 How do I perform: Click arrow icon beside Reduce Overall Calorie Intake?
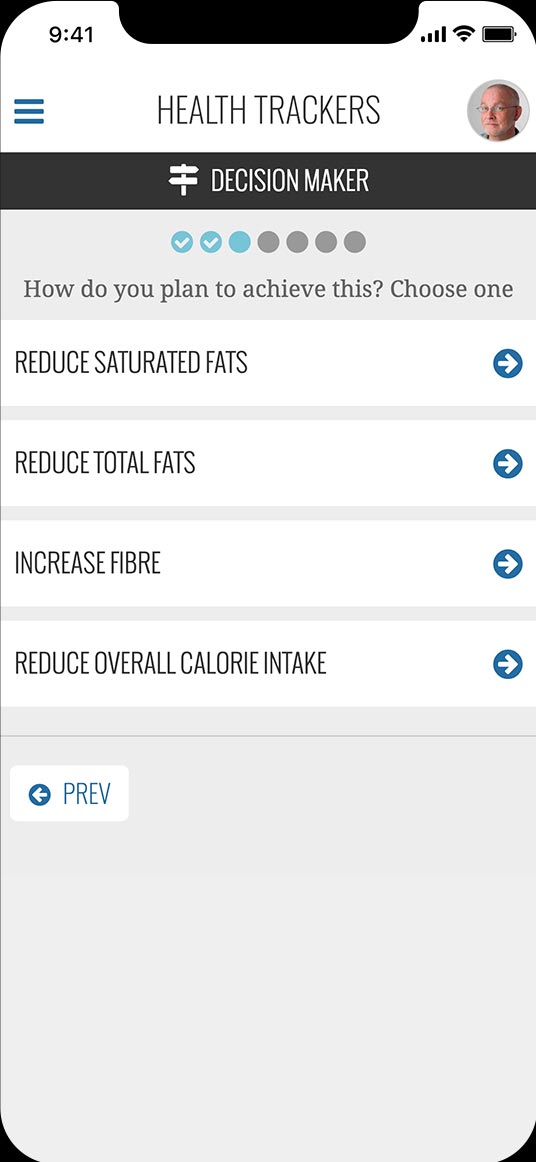coord(508,664)
